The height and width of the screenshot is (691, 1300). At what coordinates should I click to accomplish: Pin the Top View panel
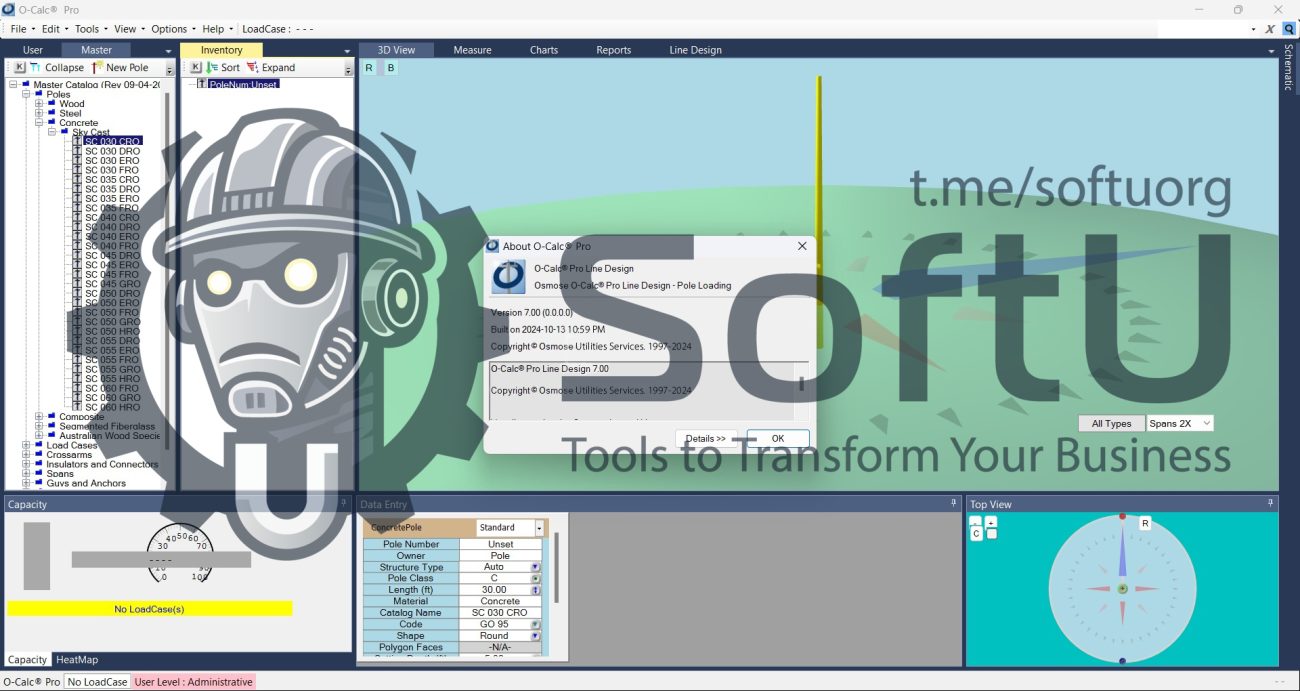1271,504
